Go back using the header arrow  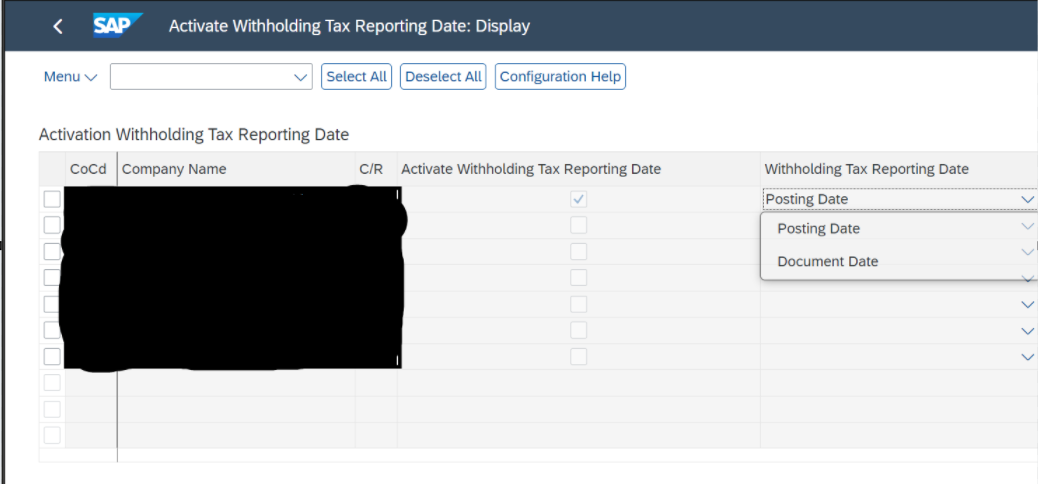[58, 26]
